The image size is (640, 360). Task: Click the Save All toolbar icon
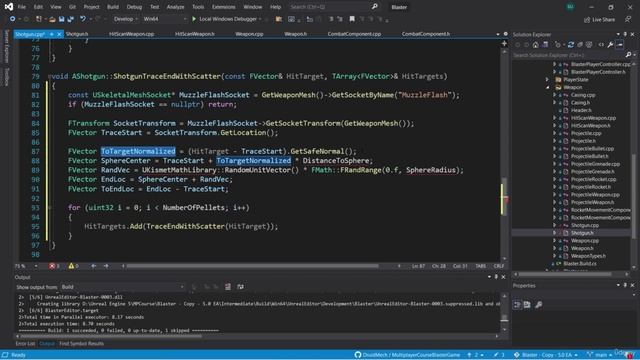71,19
